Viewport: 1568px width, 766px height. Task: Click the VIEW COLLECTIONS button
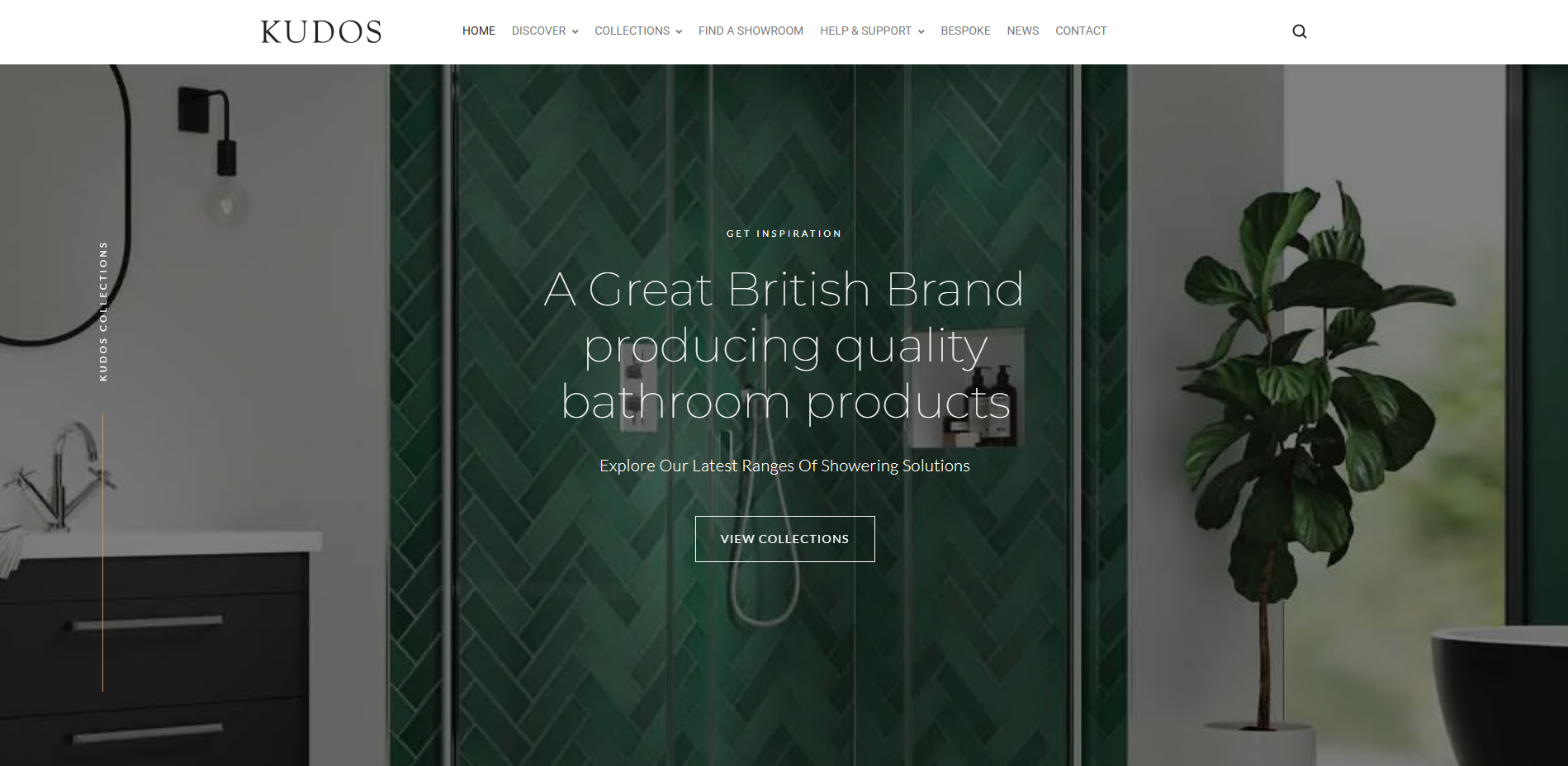[x=784, y=539]
